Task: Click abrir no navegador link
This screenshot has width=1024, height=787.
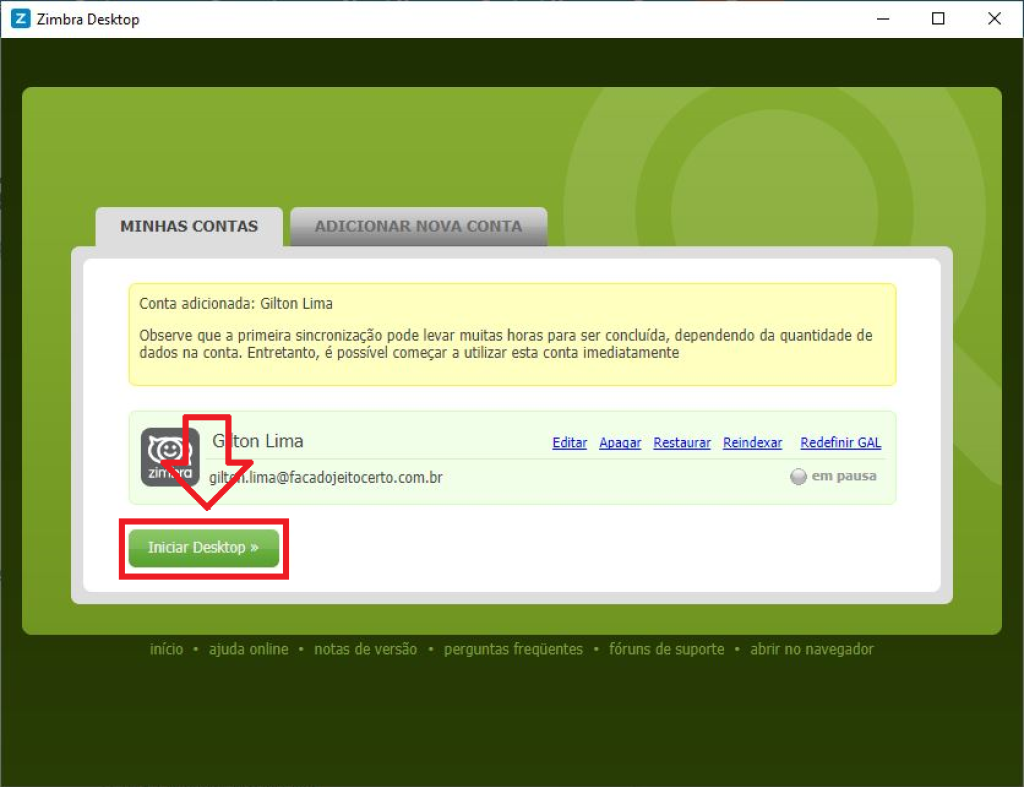Action: point(812,649)
